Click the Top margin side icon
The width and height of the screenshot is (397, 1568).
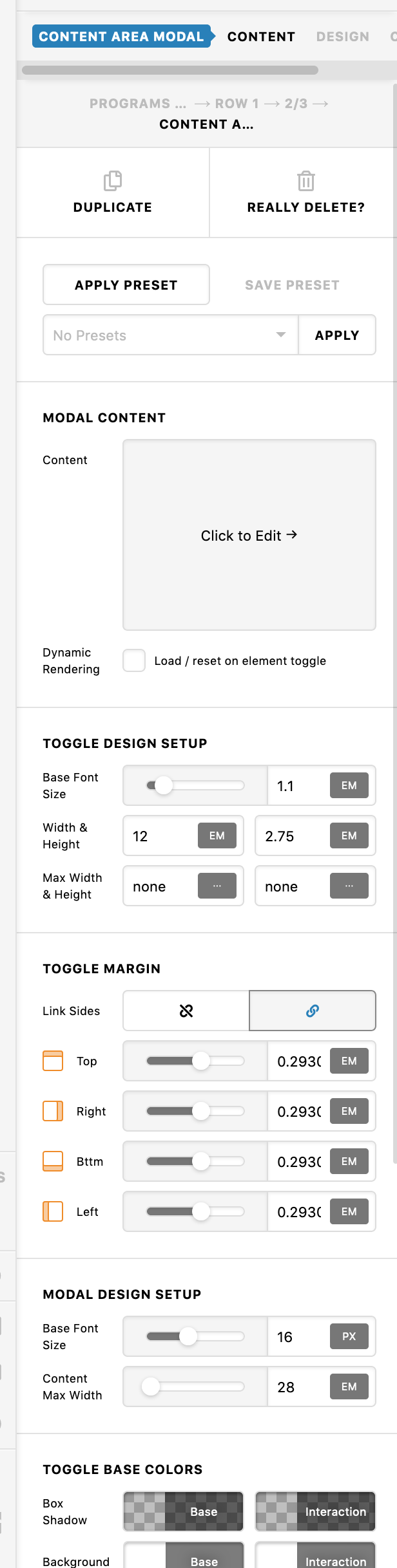[x=53, y=1061]
